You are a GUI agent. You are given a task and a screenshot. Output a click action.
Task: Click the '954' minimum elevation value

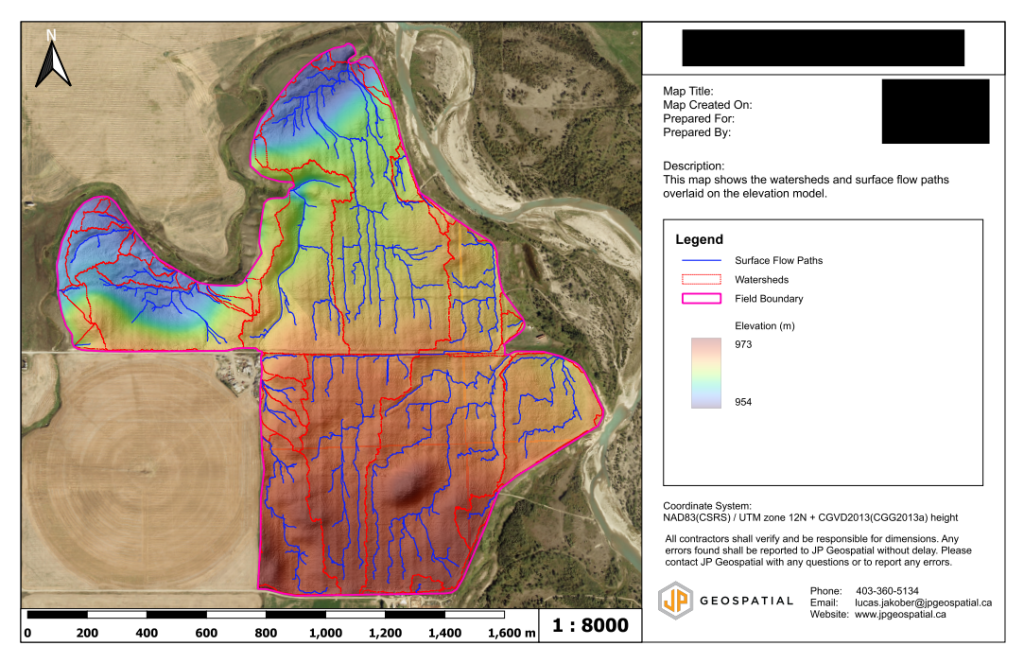(x=743, y=402)
